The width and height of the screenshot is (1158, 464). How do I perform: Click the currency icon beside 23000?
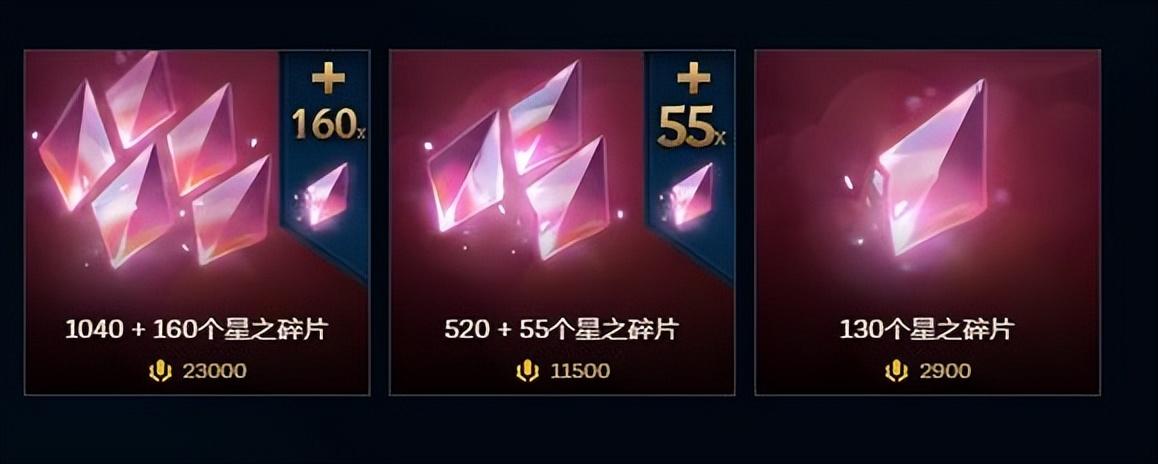click(160, 370)
